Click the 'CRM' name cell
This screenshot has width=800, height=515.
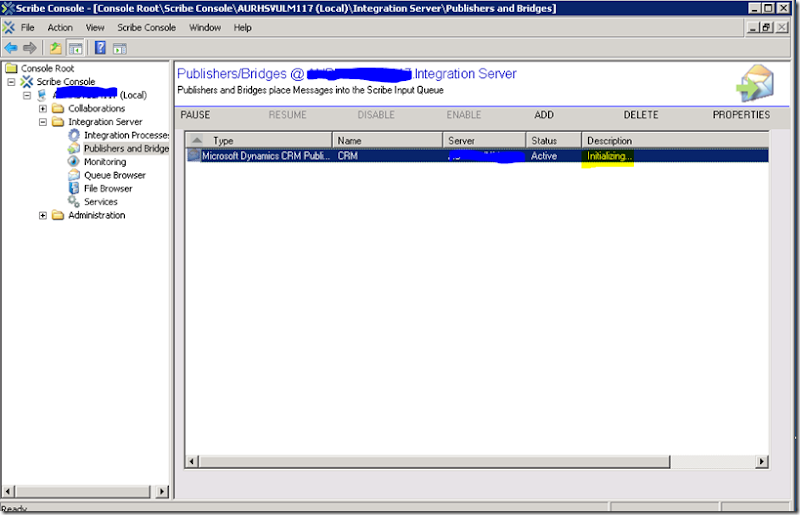point(347,156)
